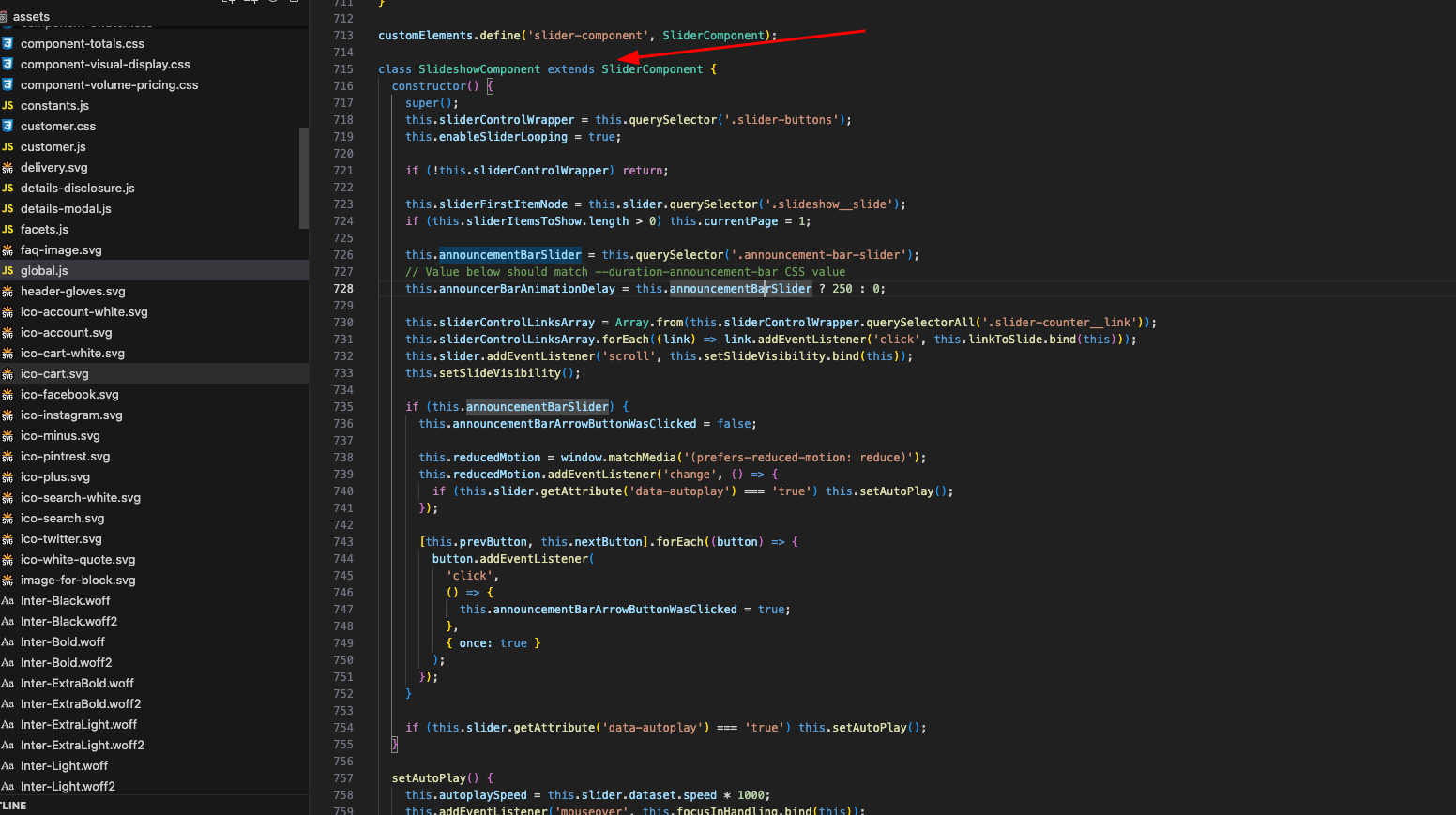Click line number 715 in the gutter
The width and height of the screenshot is (1456, 815).
pos(343,69)
